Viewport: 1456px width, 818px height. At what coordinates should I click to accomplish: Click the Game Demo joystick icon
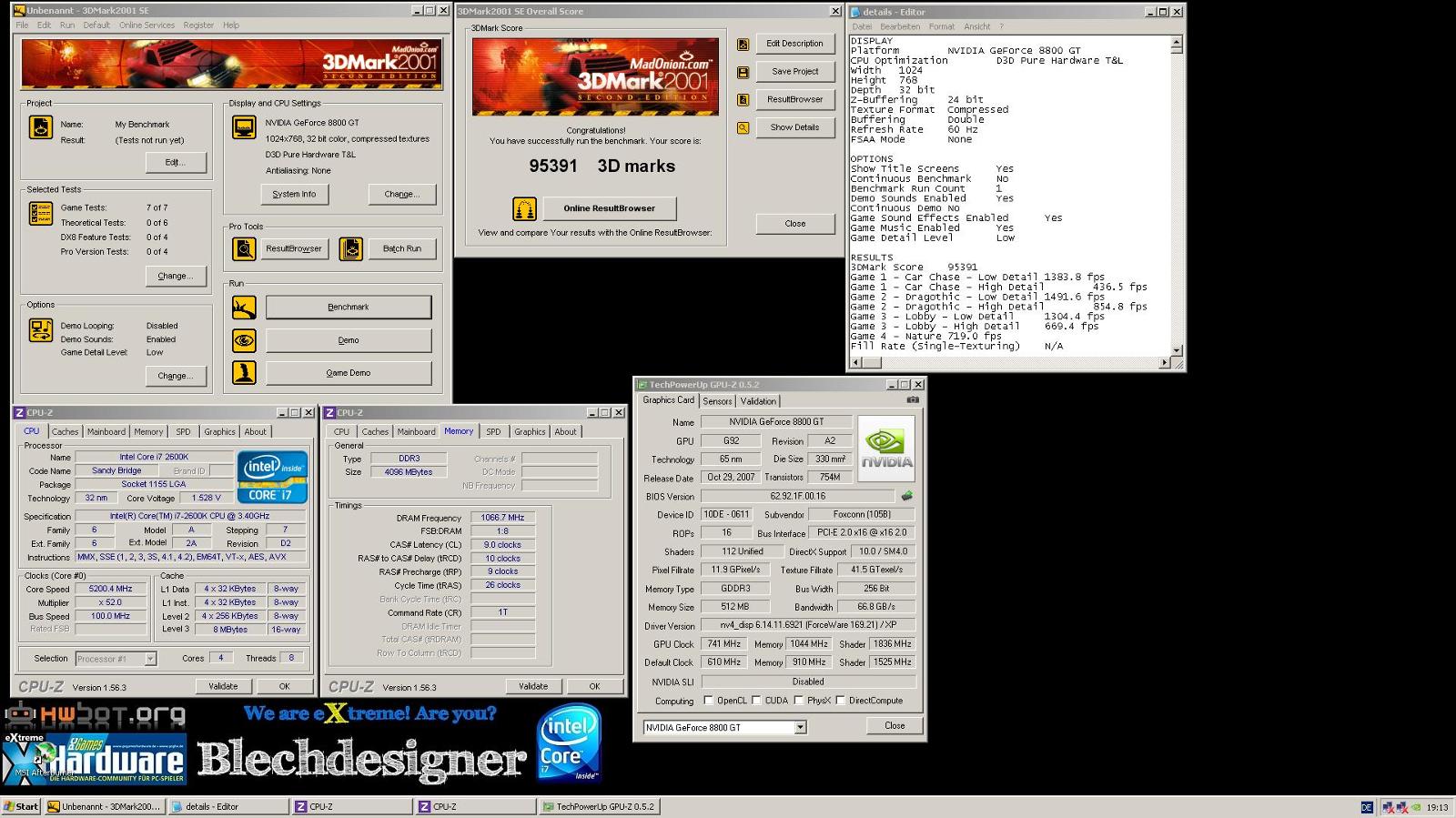pyautogui.click(x=244, y=372)
